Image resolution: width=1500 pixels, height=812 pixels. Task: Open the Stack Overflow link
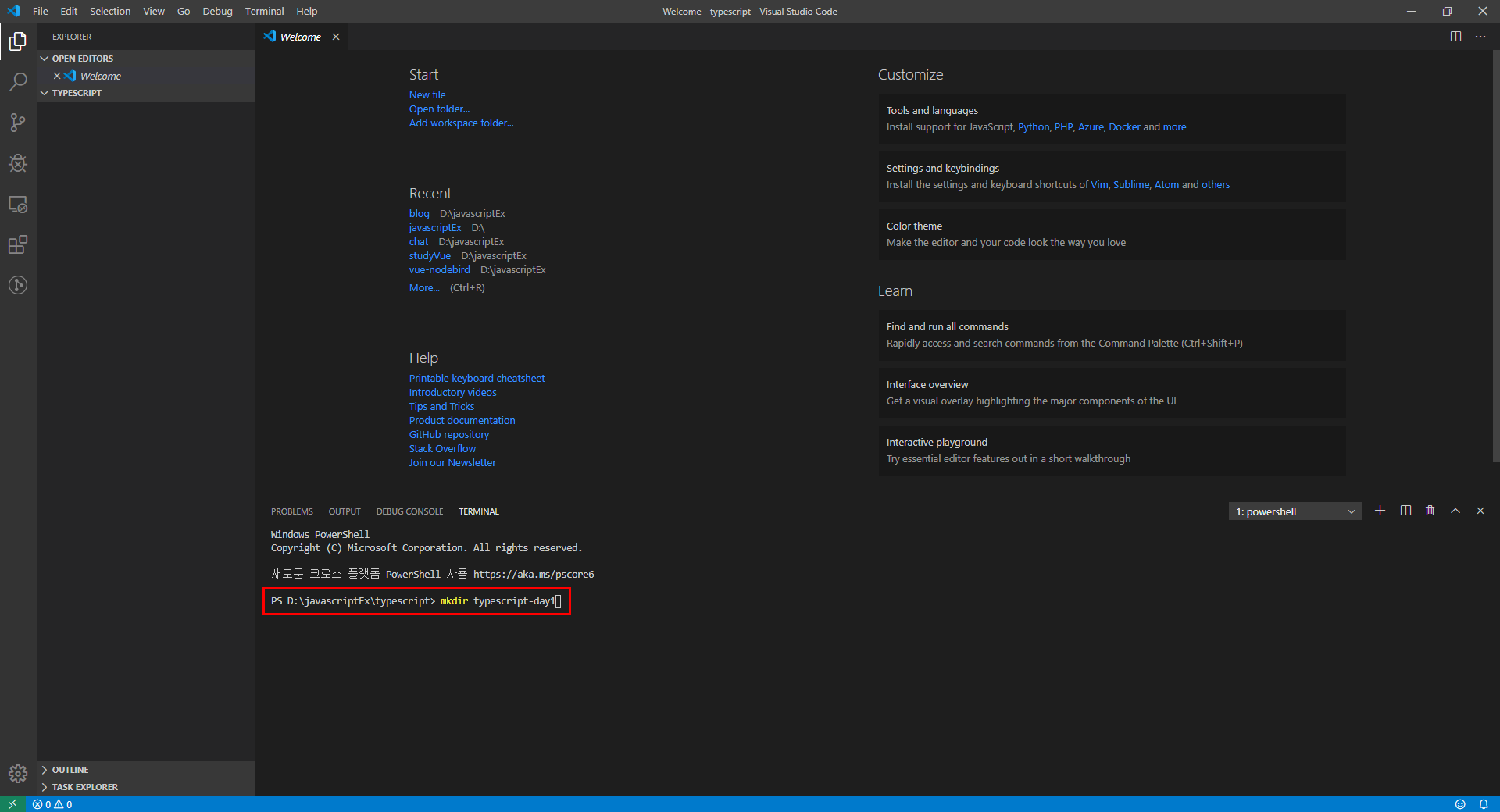point(442,448)
